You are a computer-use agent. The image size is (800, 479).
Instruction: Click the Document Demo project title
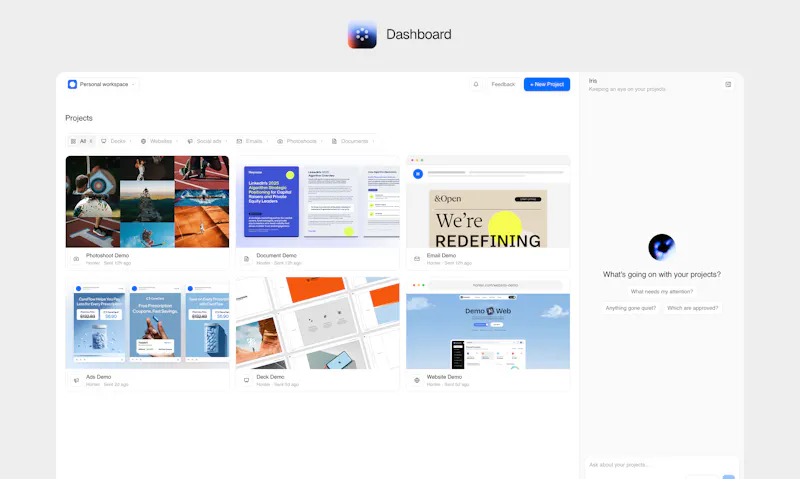click(277, 255)
